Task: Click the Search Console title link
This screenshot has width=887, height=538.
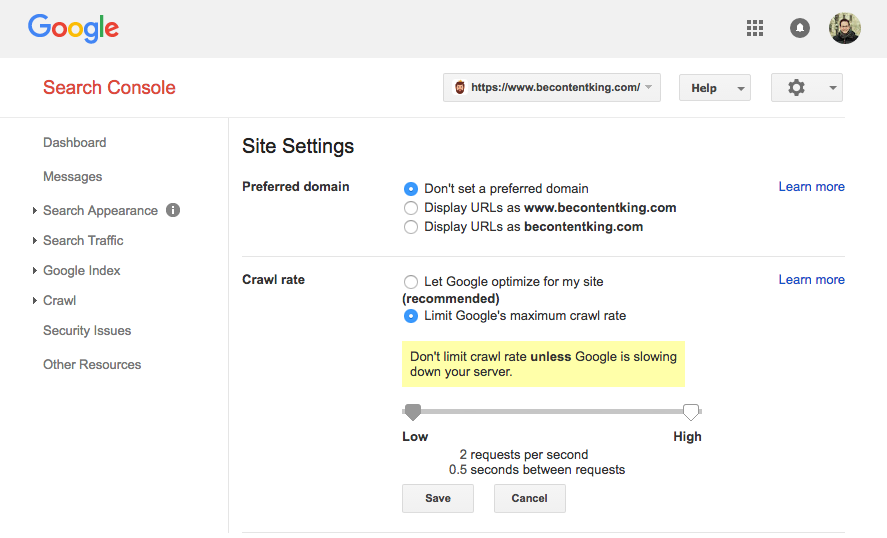Action: coord(109,88)
